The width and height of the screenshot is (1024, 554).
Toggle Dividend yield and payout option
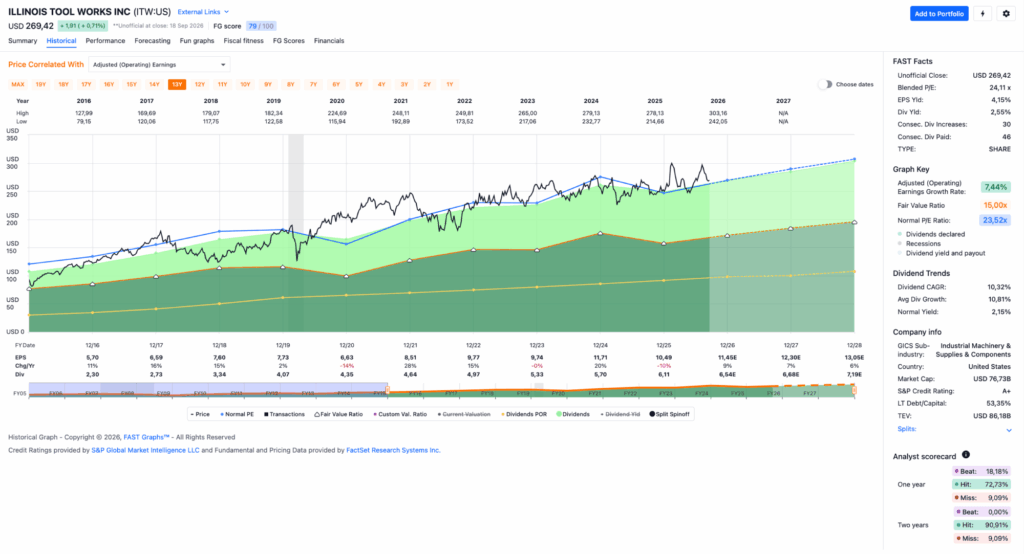pos(941,253)
